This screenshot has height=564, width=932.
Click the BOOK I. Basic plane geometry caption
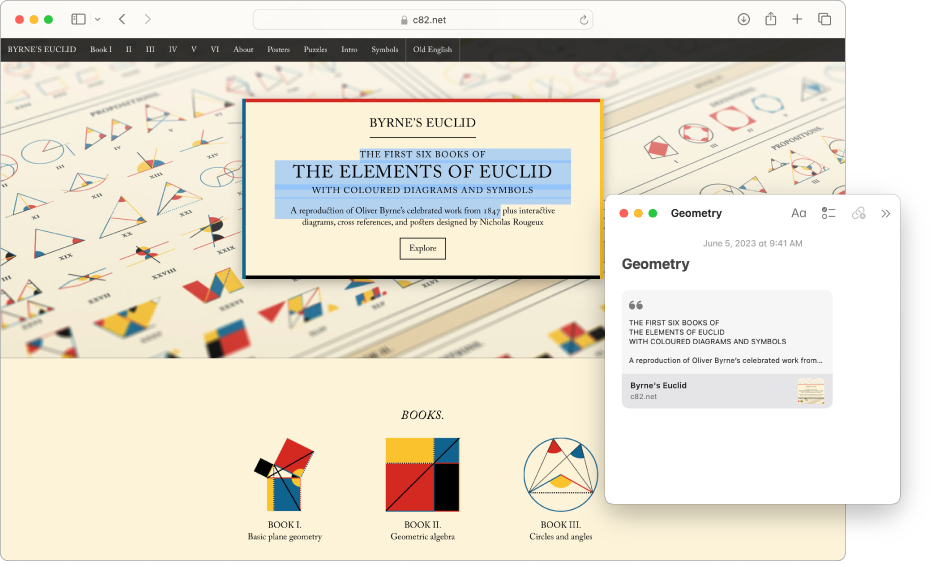tap(285, 531)
